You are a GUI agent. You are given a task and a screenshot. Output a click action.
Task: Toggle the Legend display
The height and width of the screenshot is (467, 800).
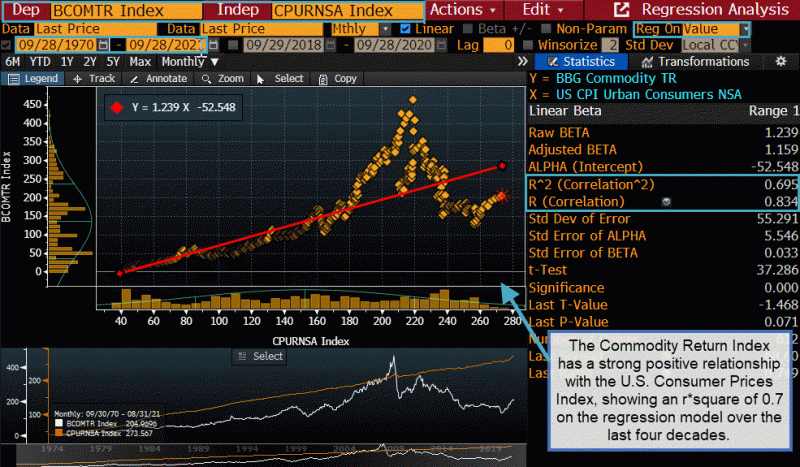[x=33, y=79]
